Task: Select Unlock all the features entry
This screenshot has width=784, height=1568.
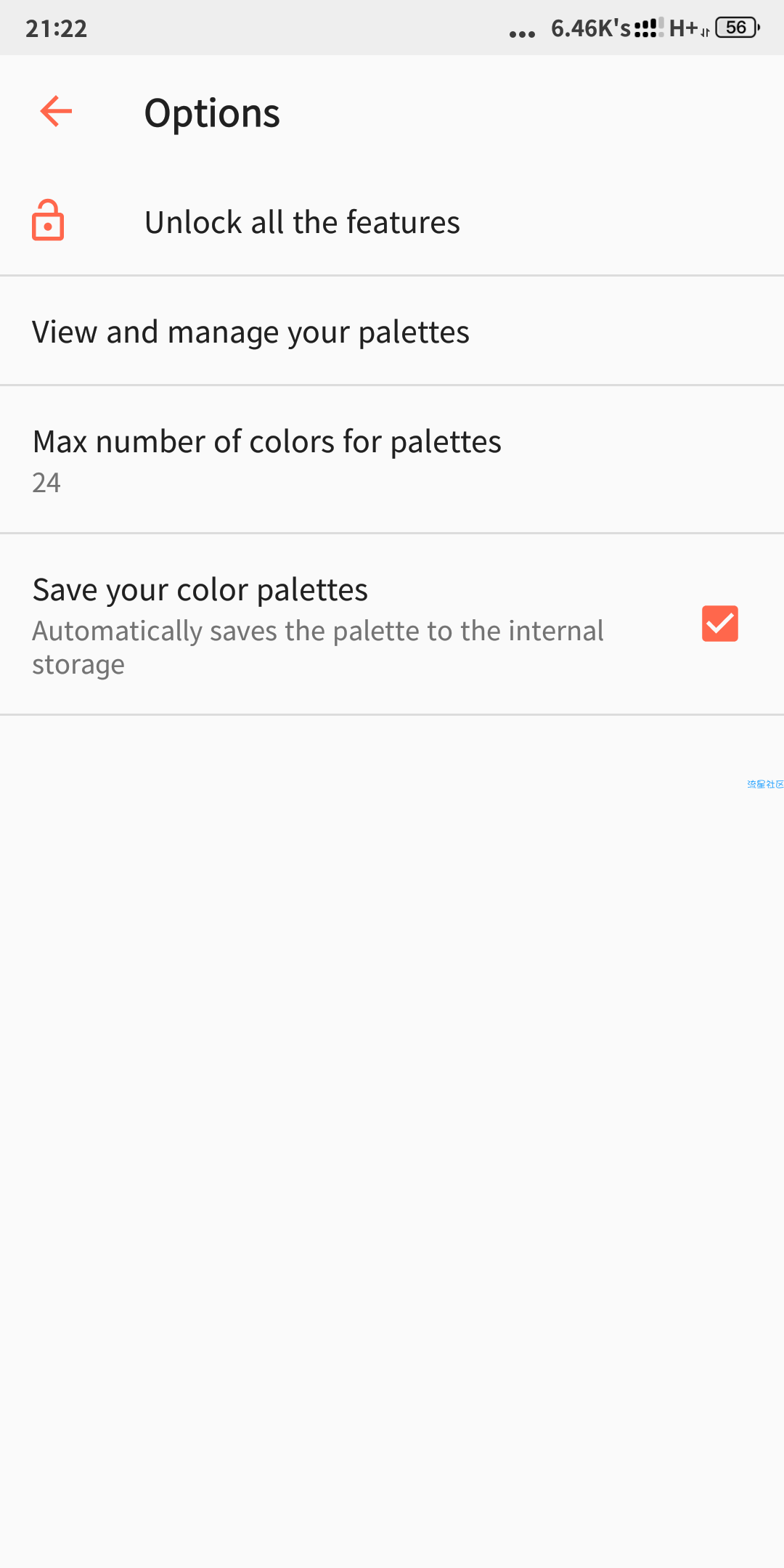Action: [392, 221]
